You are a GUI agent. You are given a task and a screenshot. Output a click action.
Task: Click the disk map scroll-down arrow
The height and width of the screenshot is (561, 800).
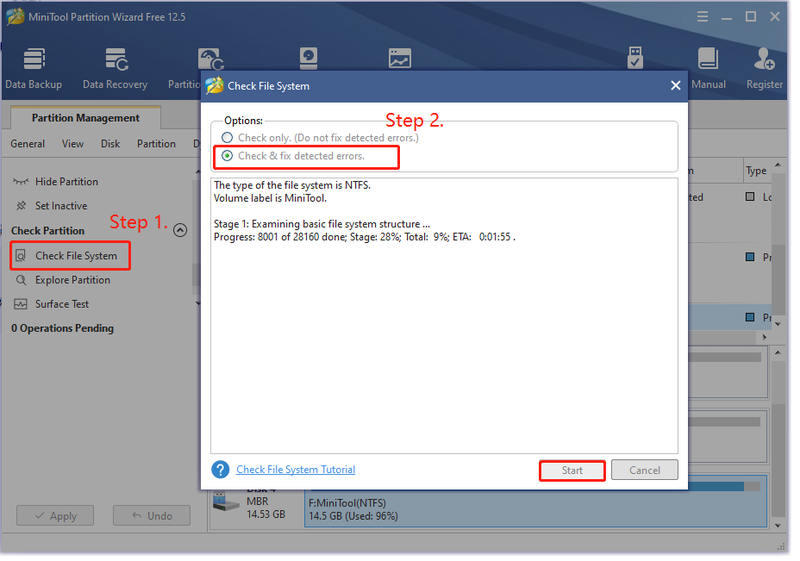point(778,526)
